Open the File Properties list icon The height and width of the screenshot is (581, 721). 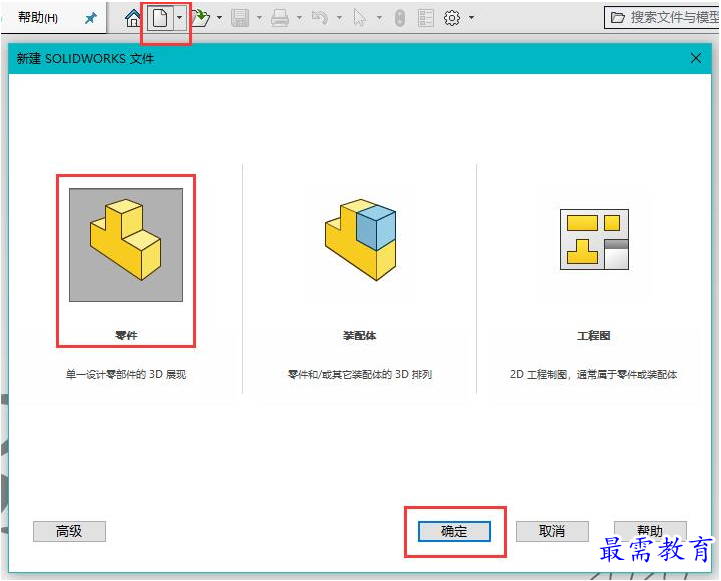(x=426, y=18)
